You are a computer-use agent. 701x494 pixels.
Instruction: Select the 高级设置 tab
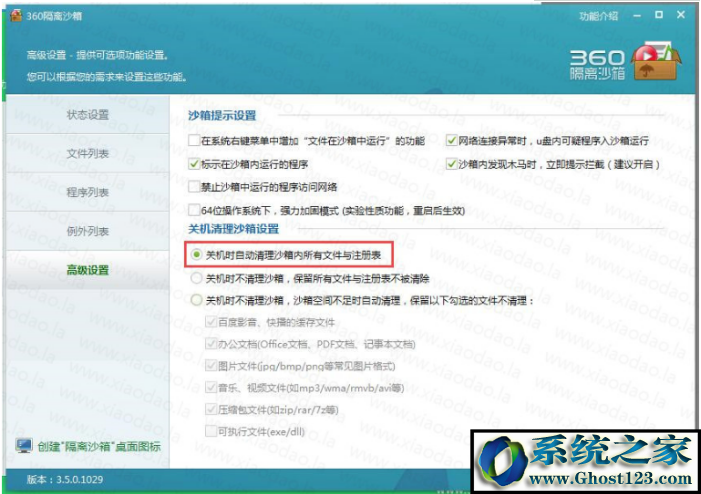[x=88, y=270]
